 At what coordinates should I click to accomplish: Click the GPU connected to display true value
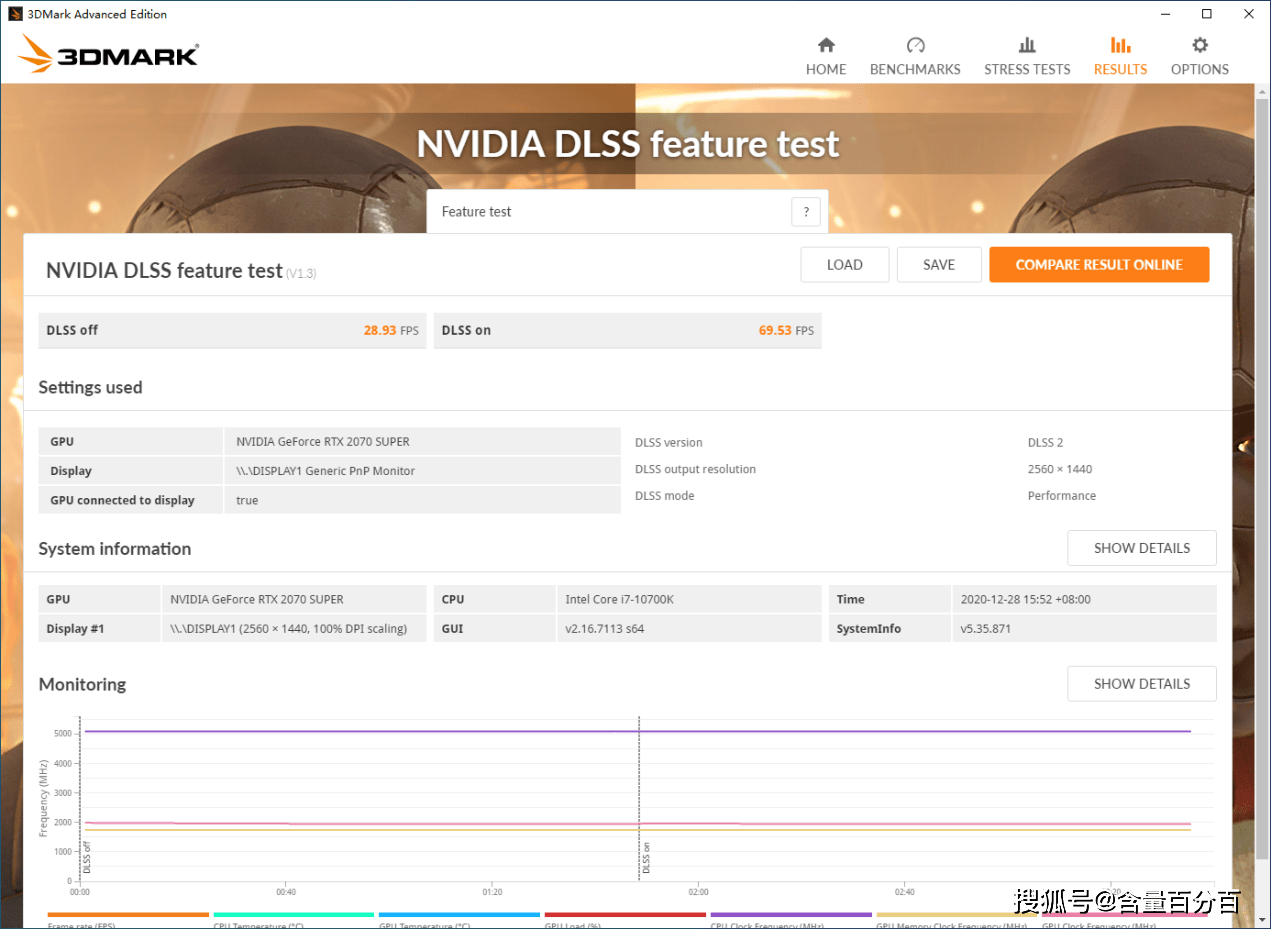(247, 500)
